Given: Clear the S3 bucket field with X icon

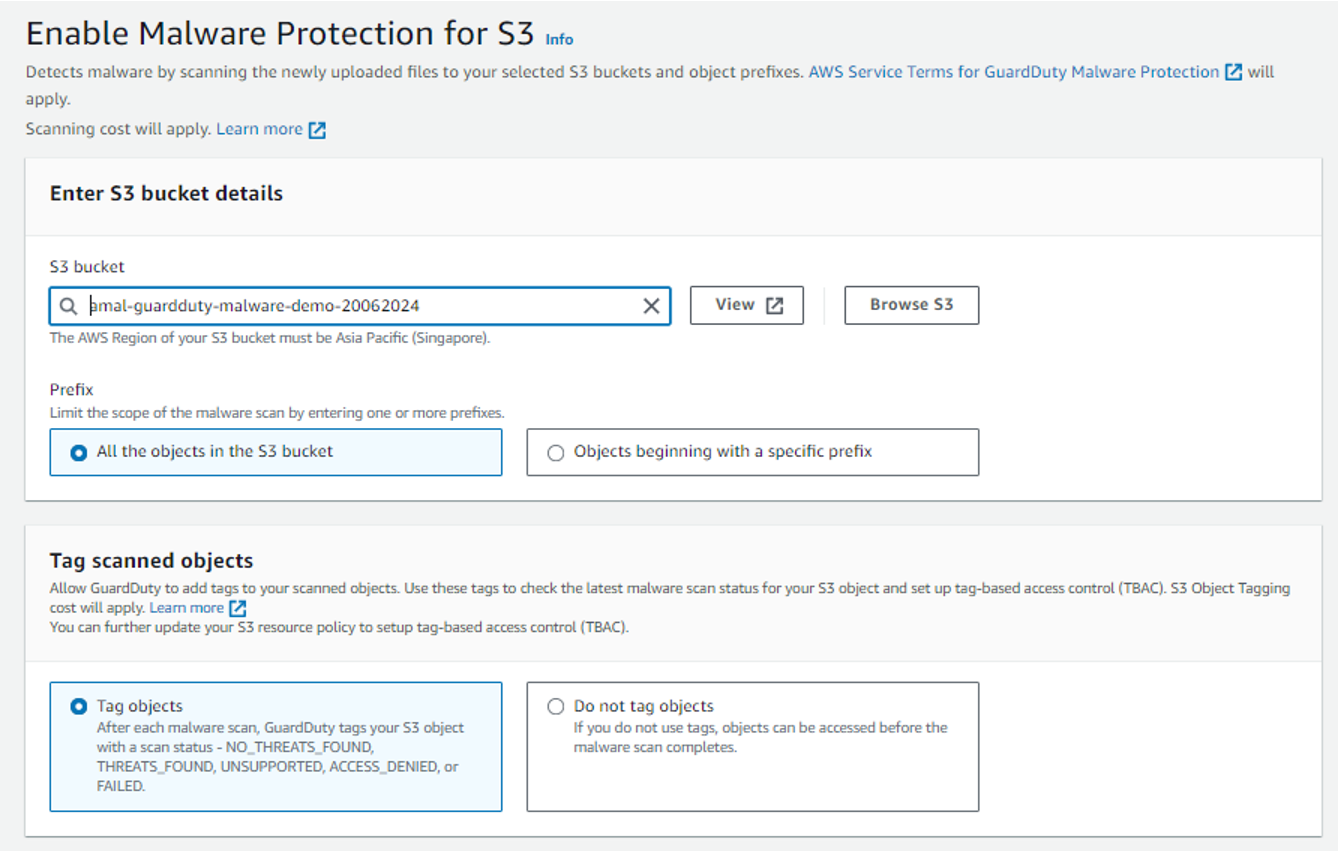Looking at the screenshot, I should pos(651,306).
